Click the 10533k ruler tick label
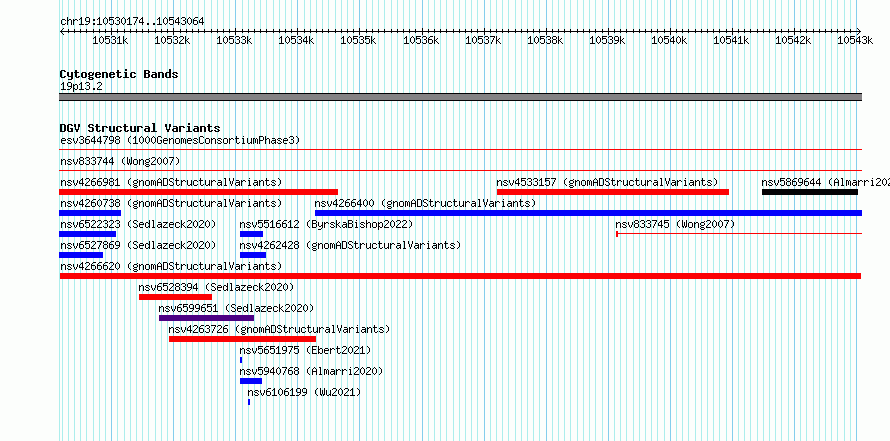The image size is (890, 441). tap(234, 40)
